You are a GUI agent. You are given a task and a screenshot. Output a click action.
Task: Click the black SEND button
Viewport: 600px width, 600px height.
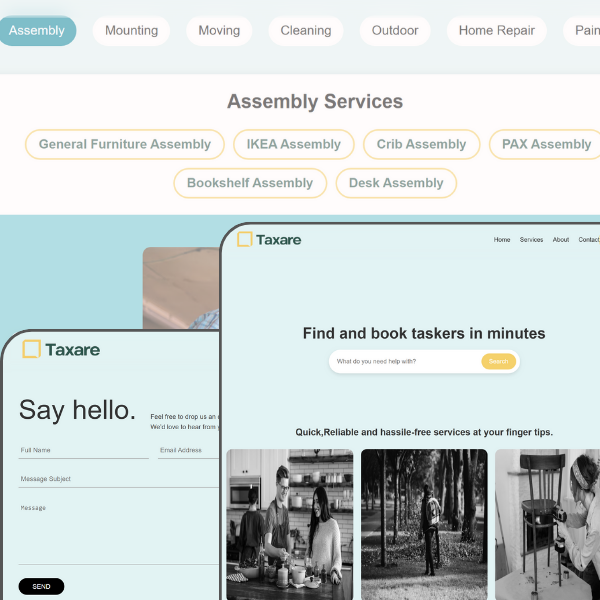pos(41,586)
